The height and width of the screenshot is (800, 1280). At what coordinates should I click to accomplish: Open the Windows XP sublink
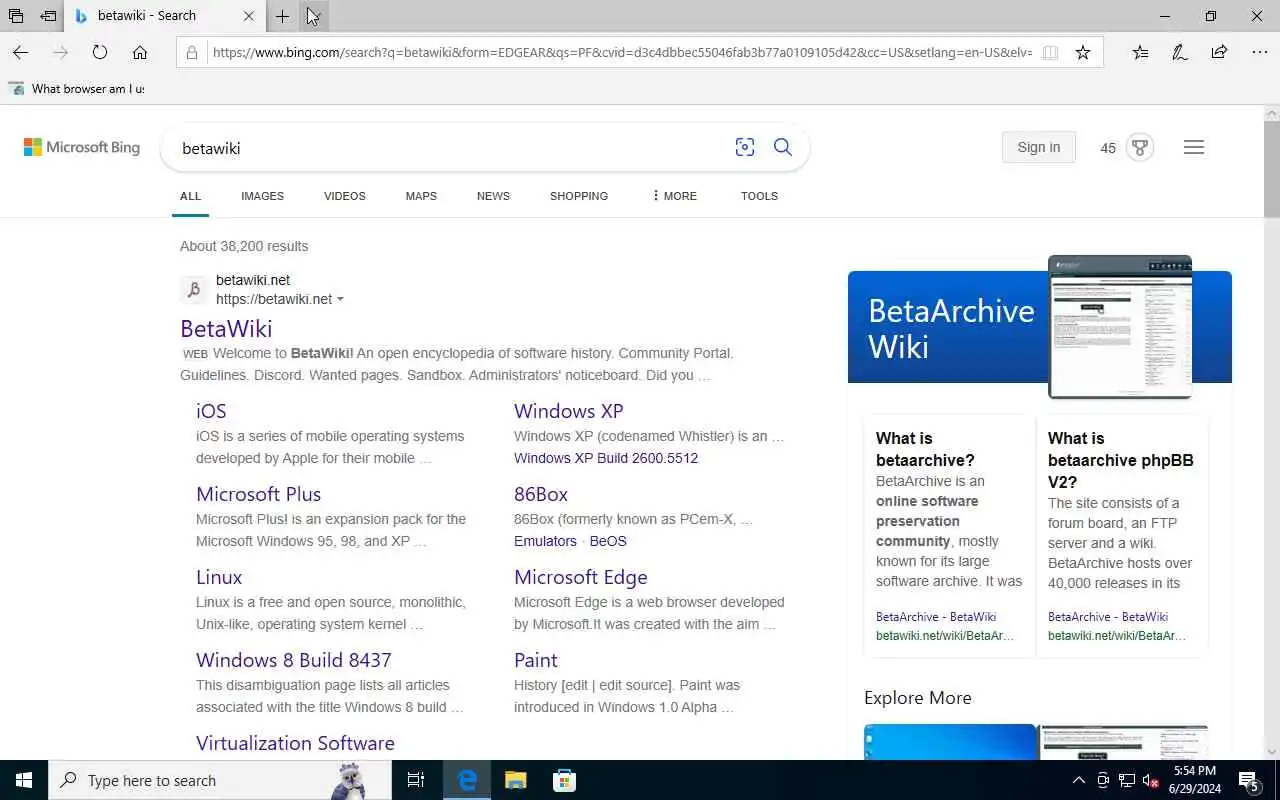tap(569, 411)
